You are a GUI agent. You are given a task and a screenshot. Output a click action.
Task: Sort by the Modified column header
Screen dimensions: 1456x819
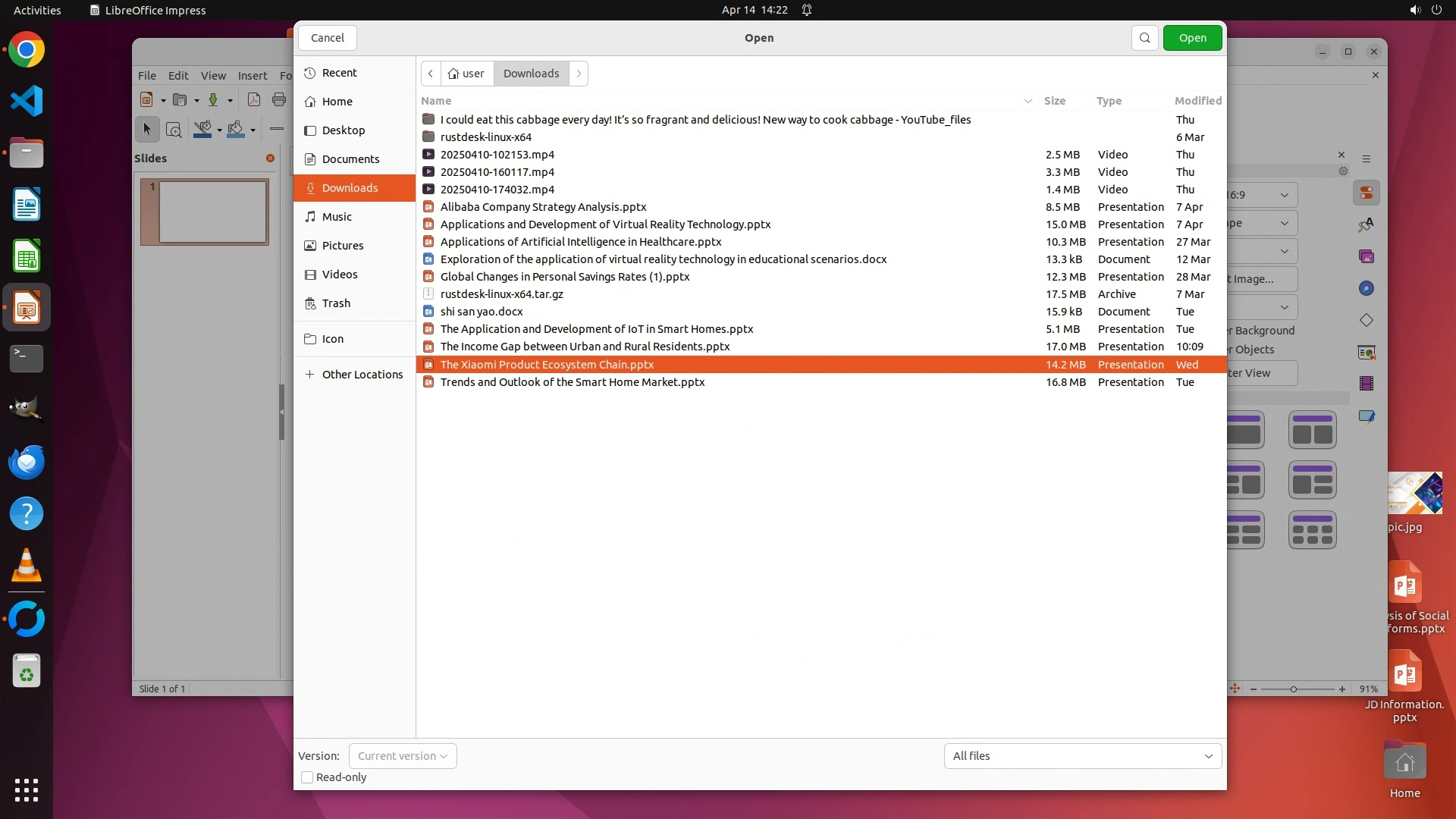click(x=1197, y=101)
